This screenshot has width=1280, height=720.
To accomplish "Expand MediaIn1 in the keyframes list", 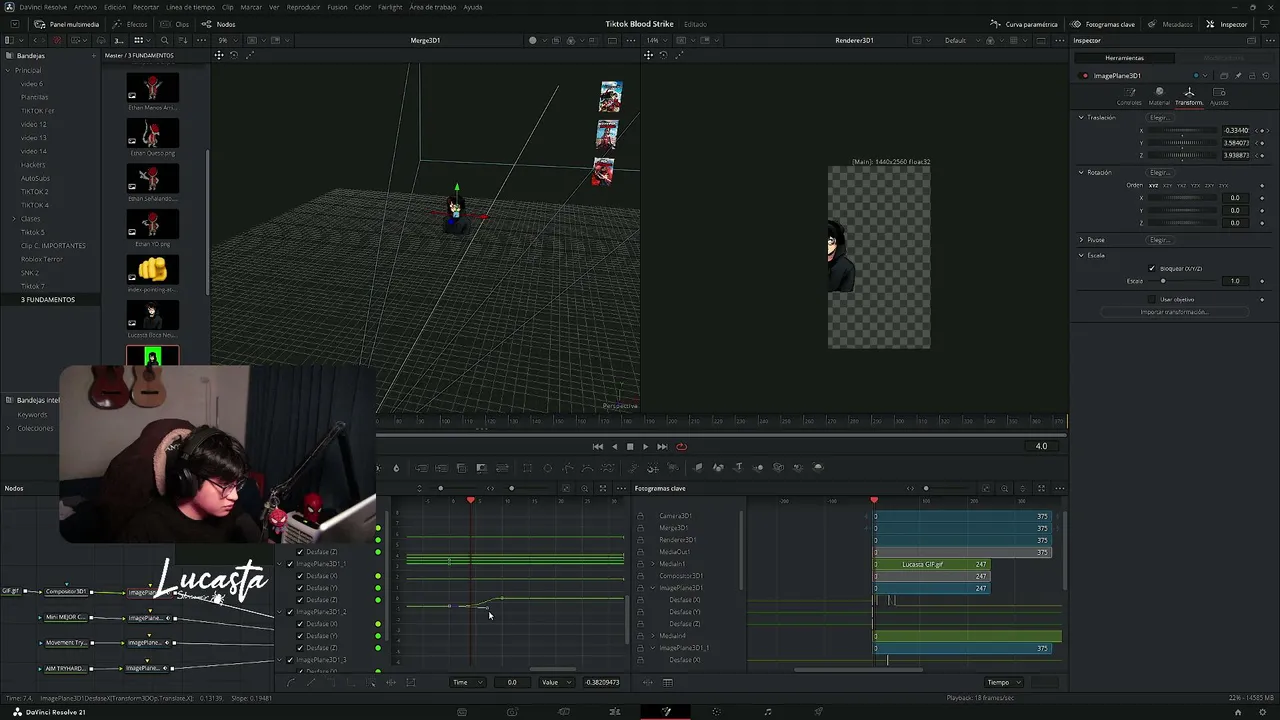I will click(653, 564).
